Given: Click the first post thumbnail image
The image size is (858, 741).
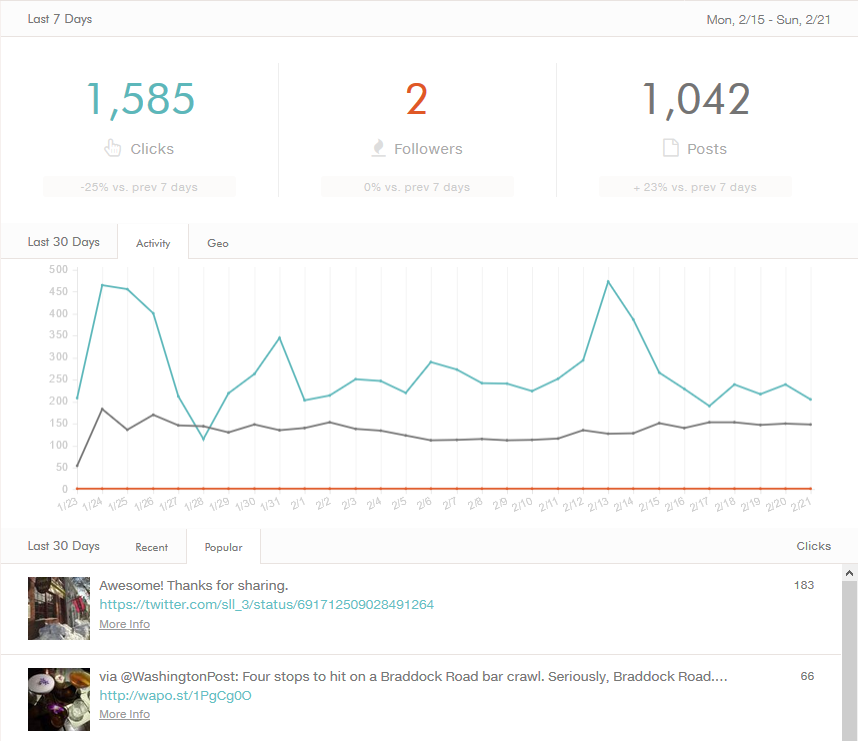Looking at the screenshot, I should pos(59,608).
